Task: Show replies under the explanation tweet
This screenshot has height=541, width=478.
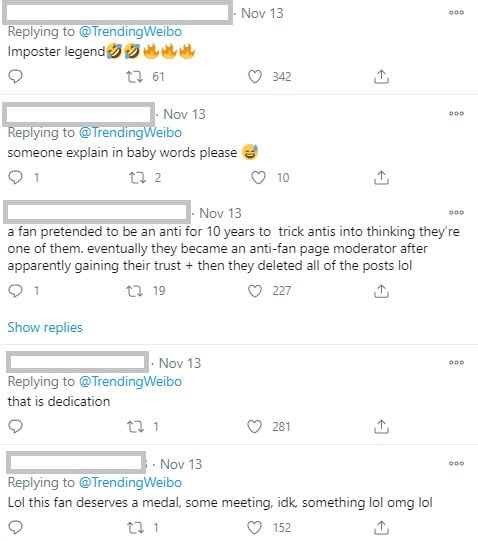Action: 45,327
